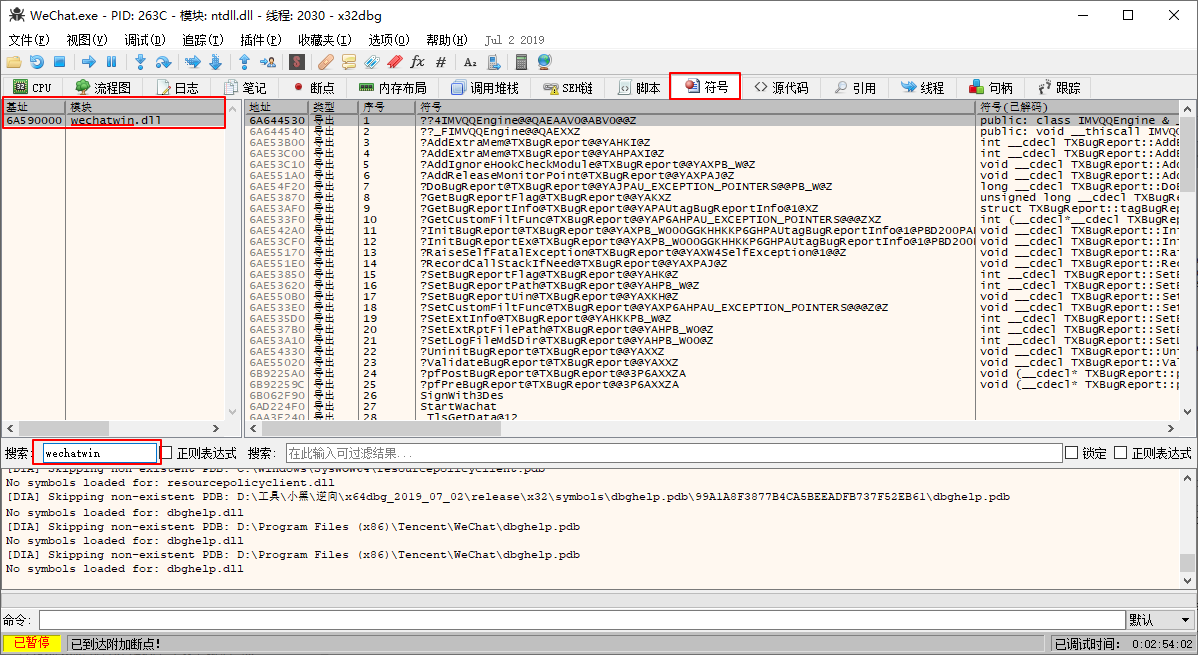The height and width of the screenshot is (655, 1198).
Task: Click the Step Into toolbar icon
Action: click(140, 62)
